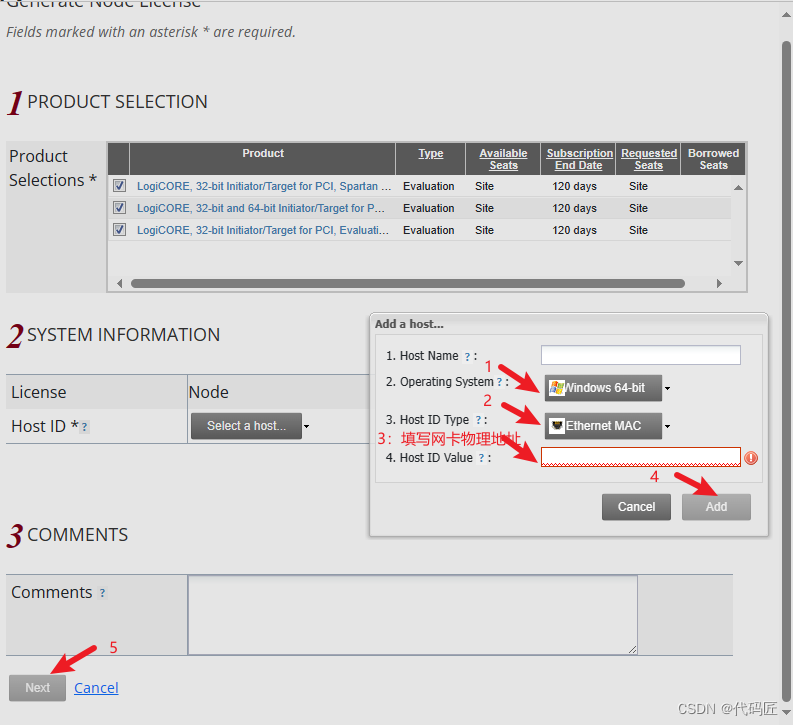Click product table scroll-down arrow
Viewport: 793px width, 725px height.
click(738, 263)
